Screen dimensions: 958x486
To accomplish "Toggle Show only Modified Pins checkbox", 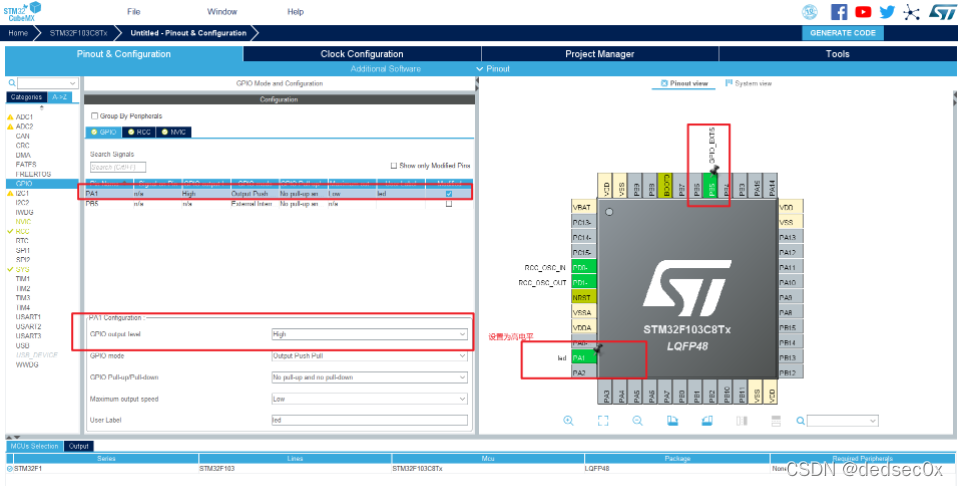I will [394, 166].
